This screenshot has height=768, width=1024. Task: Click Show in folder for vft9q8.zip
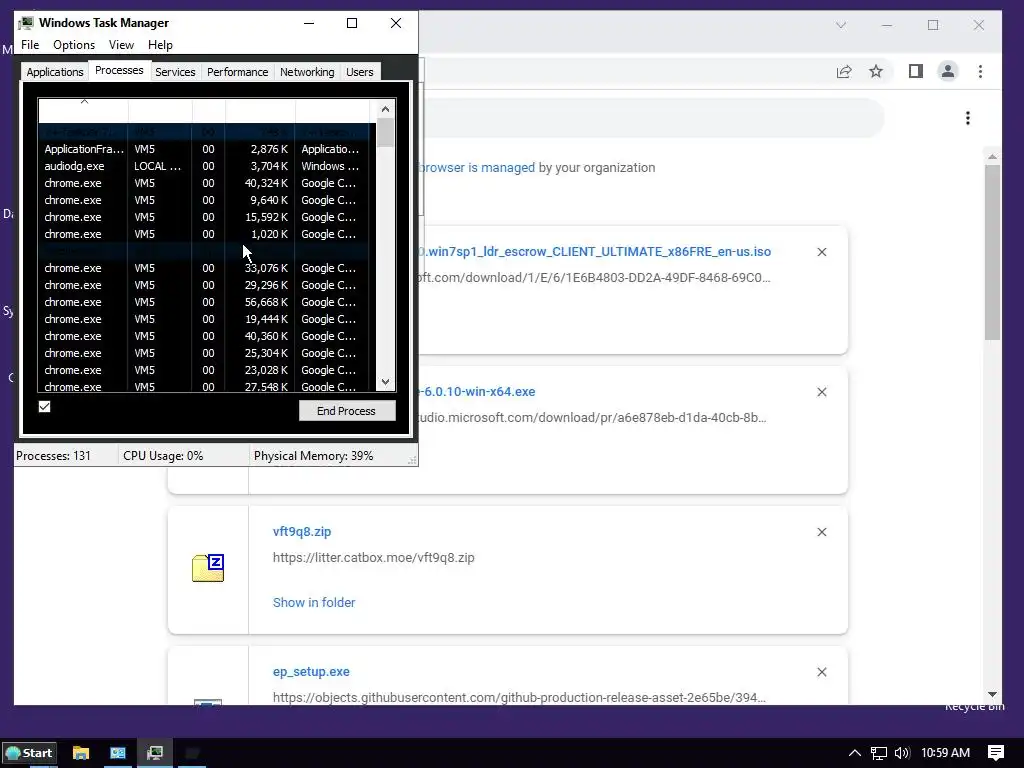click(x=314, y=603)
